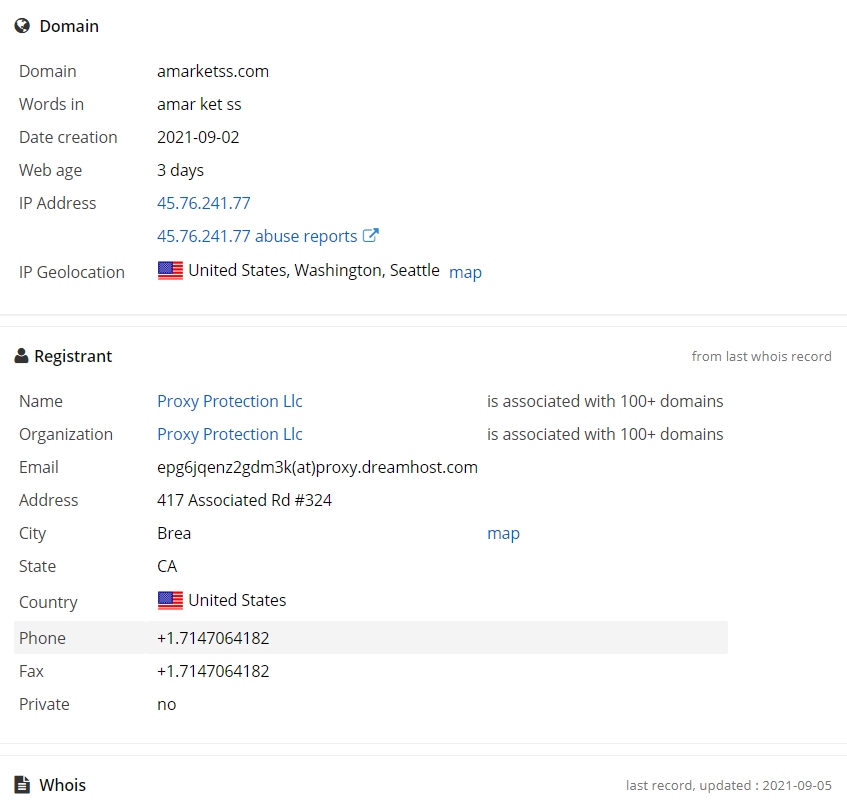The width and height of the screenshot is (847, 804).
Task: Open the map link in the City row
Action: (503, 533)
